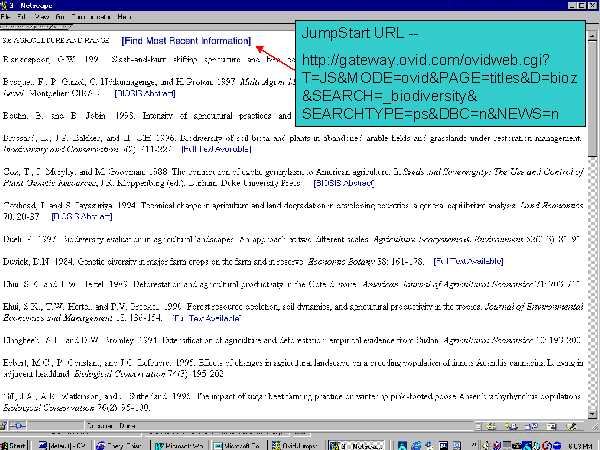Open the Communicator menu
Screen dimensions: 600x450
(91, 17)
